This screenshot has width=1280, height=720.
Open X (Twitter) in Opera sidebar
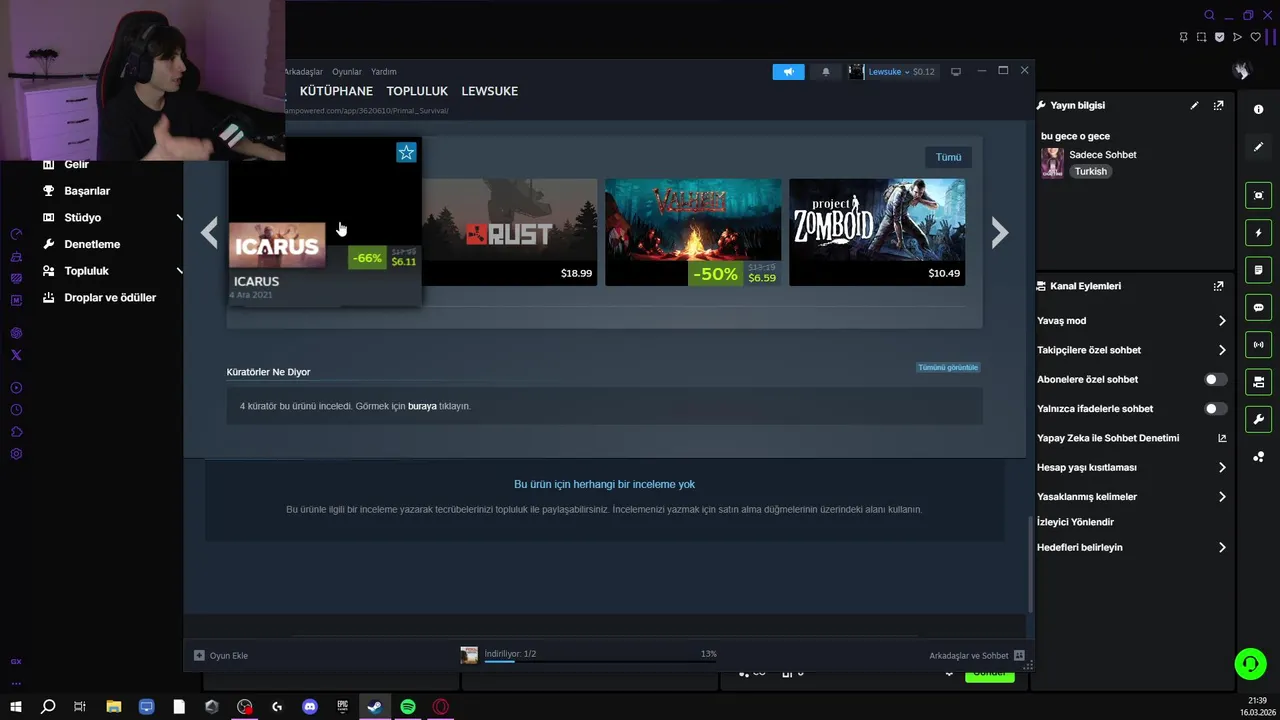pyautogui.click(x=16, y=355)
